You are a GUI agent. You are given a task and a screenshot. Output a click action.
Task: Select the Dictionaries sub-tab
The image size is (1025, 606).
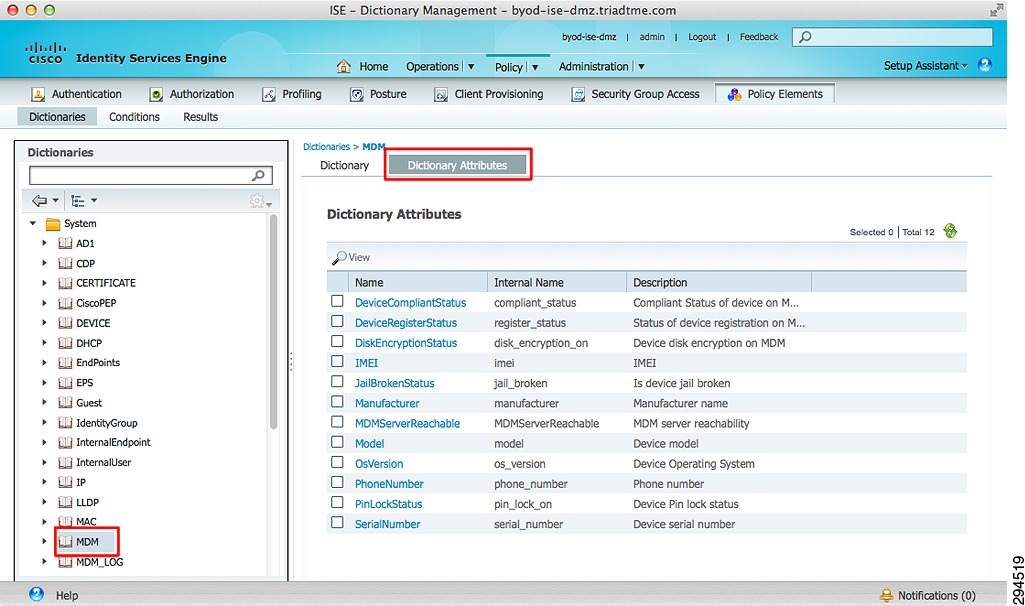click(57, 117)
